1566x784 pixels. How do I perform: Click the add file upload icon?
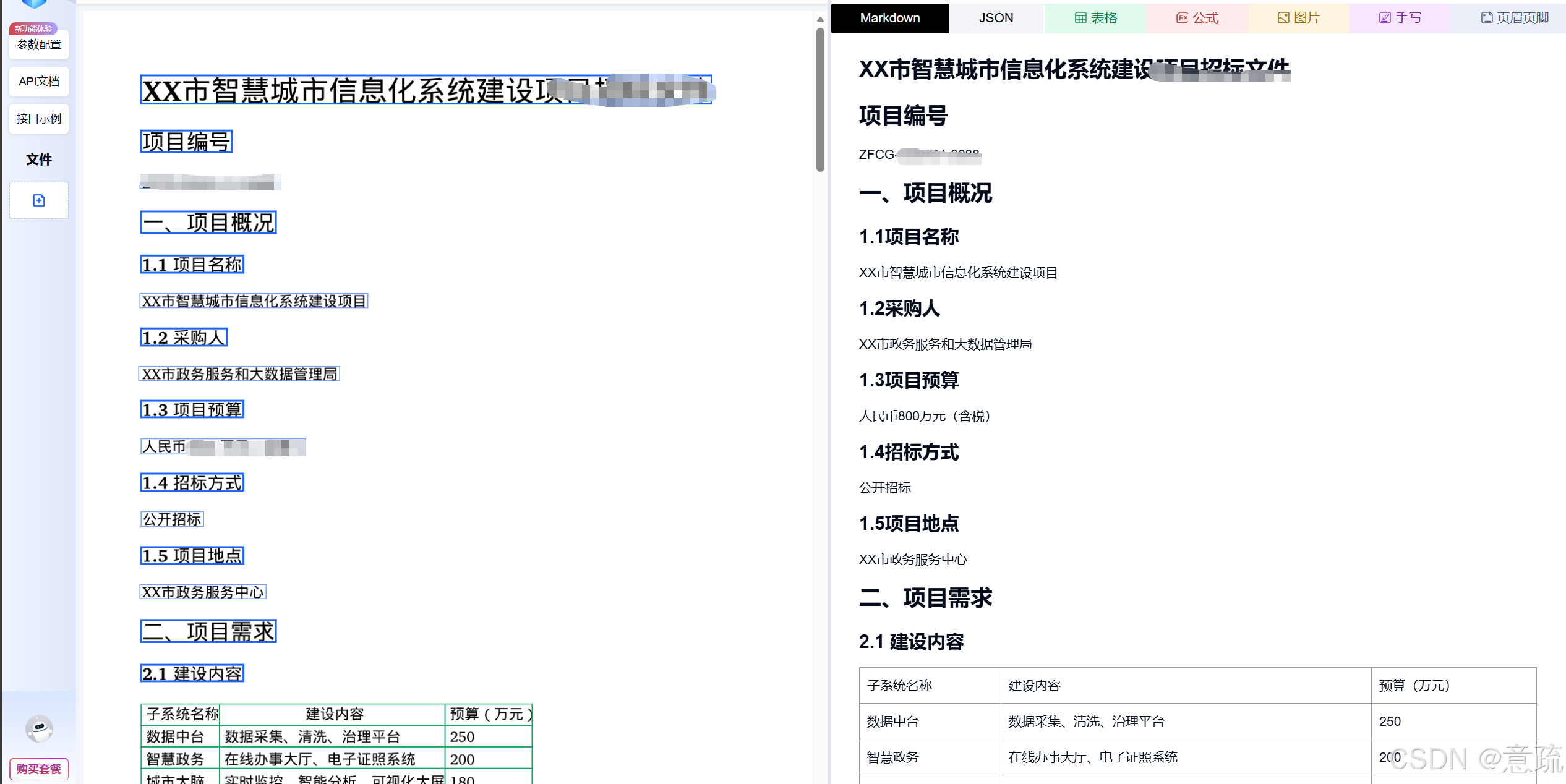[39, 200]
